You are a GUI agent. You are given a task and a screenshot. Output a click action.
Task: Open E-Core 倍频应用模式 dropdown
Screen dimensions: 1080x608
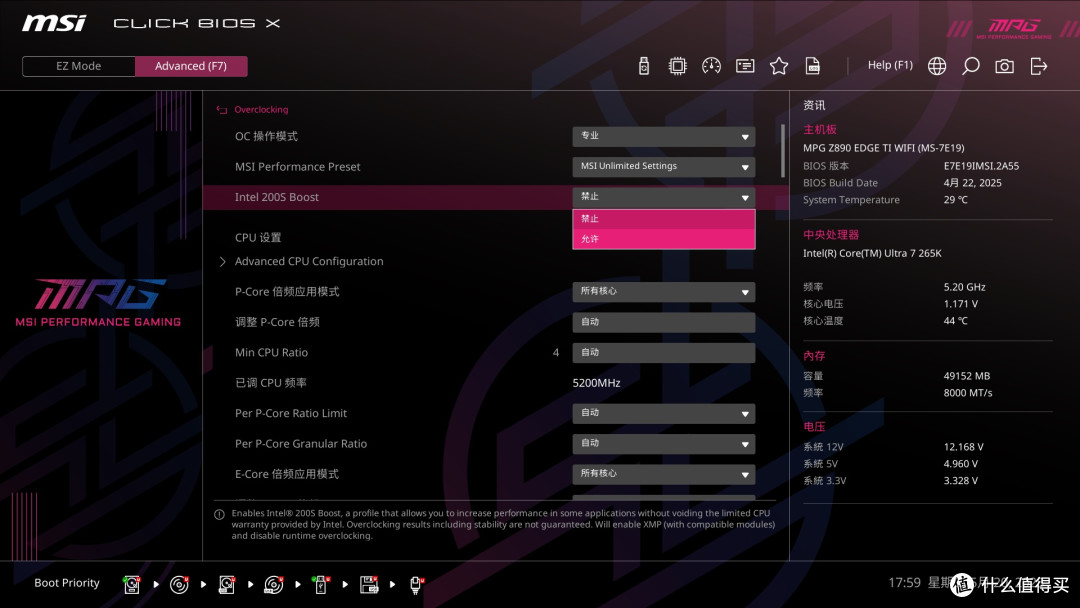[x=663, y=474]
